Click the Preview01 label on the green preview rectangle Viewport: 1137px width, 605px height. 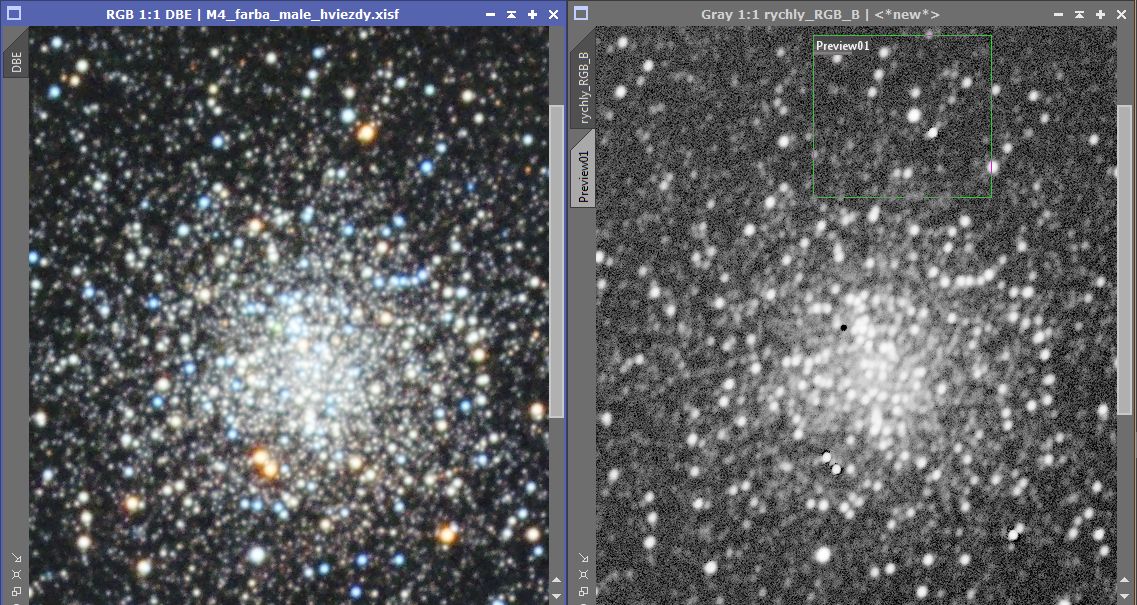click(x=843, y=46)
